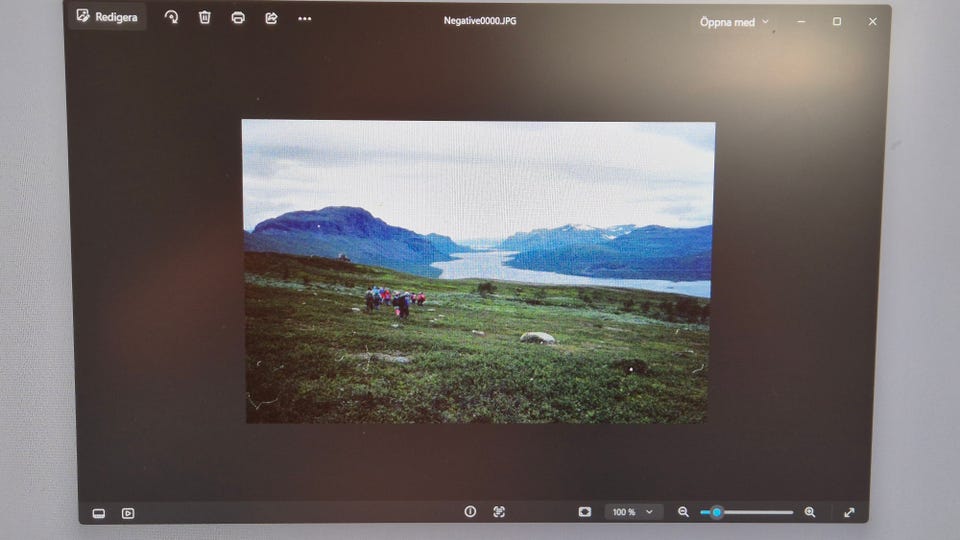Image resolution: width=960 pixels, height=540 pixels.
Task: Enter fullscreen with the expand arrows icon
Action: [849, 512]
